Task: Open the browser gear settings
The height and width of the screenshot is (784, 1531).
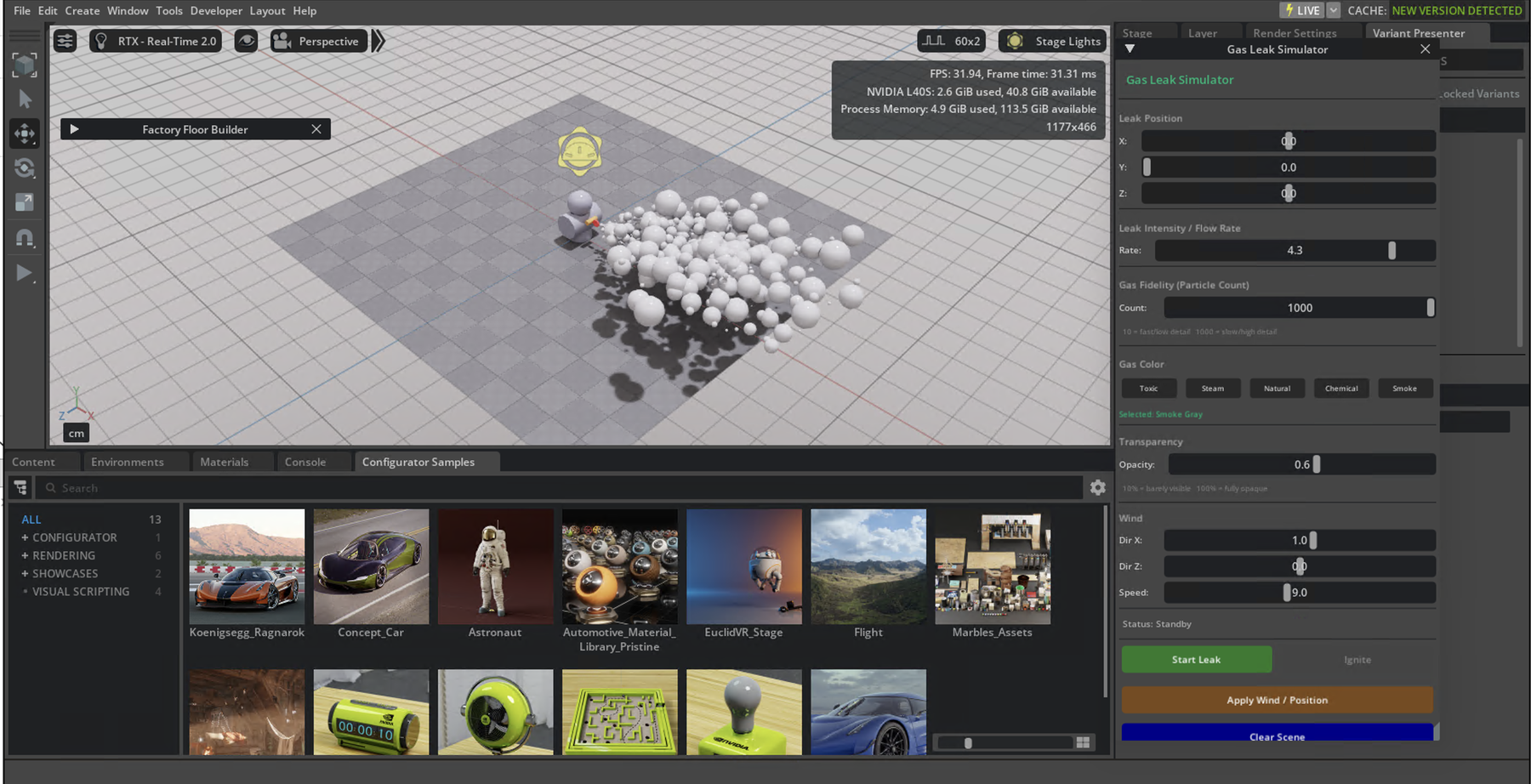Action: coord(1098,487)
